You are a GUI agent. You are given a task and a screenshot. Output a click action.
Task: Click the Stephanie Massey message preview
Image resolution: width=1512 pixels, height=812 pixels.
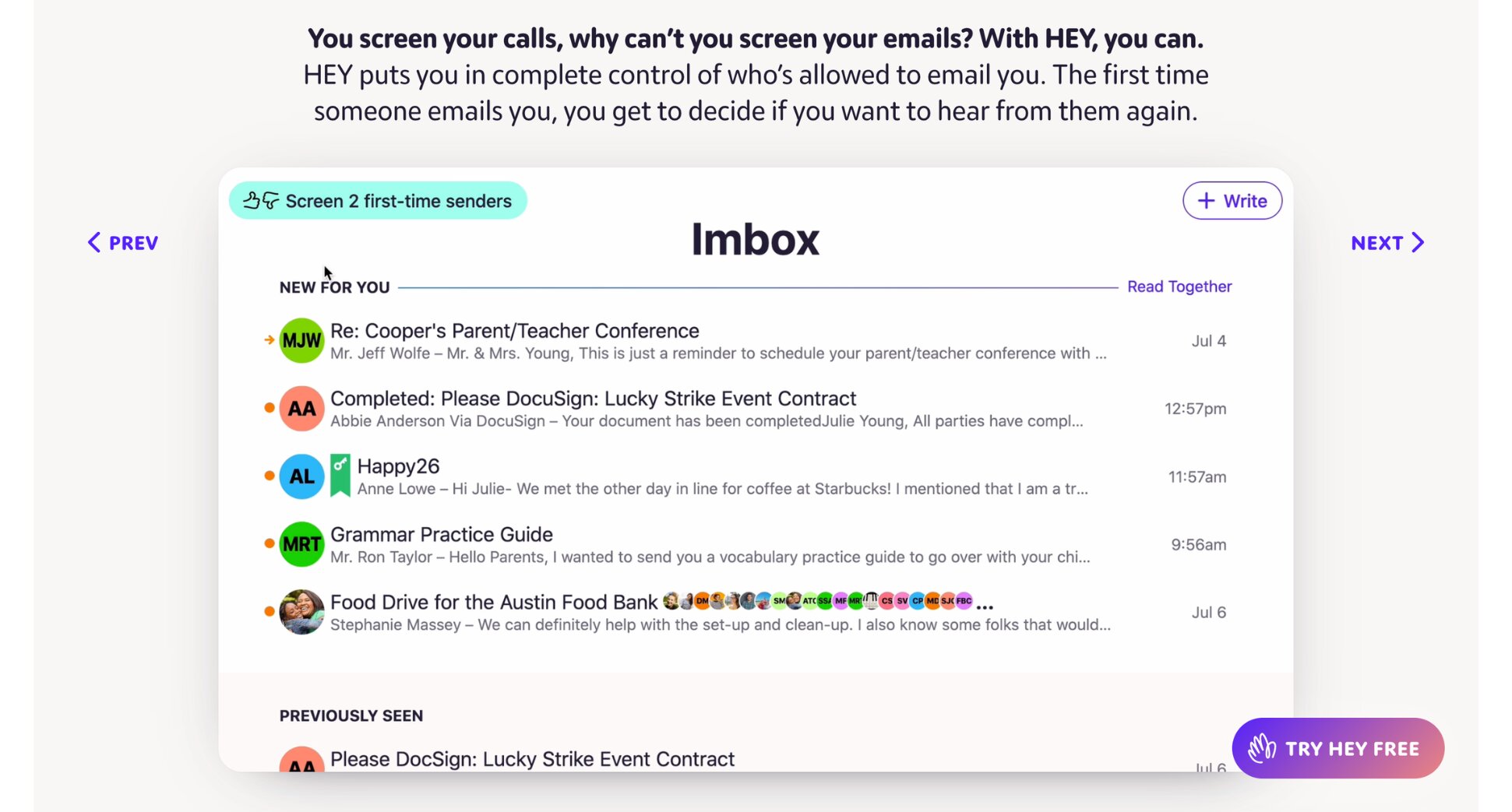[721, 624]
